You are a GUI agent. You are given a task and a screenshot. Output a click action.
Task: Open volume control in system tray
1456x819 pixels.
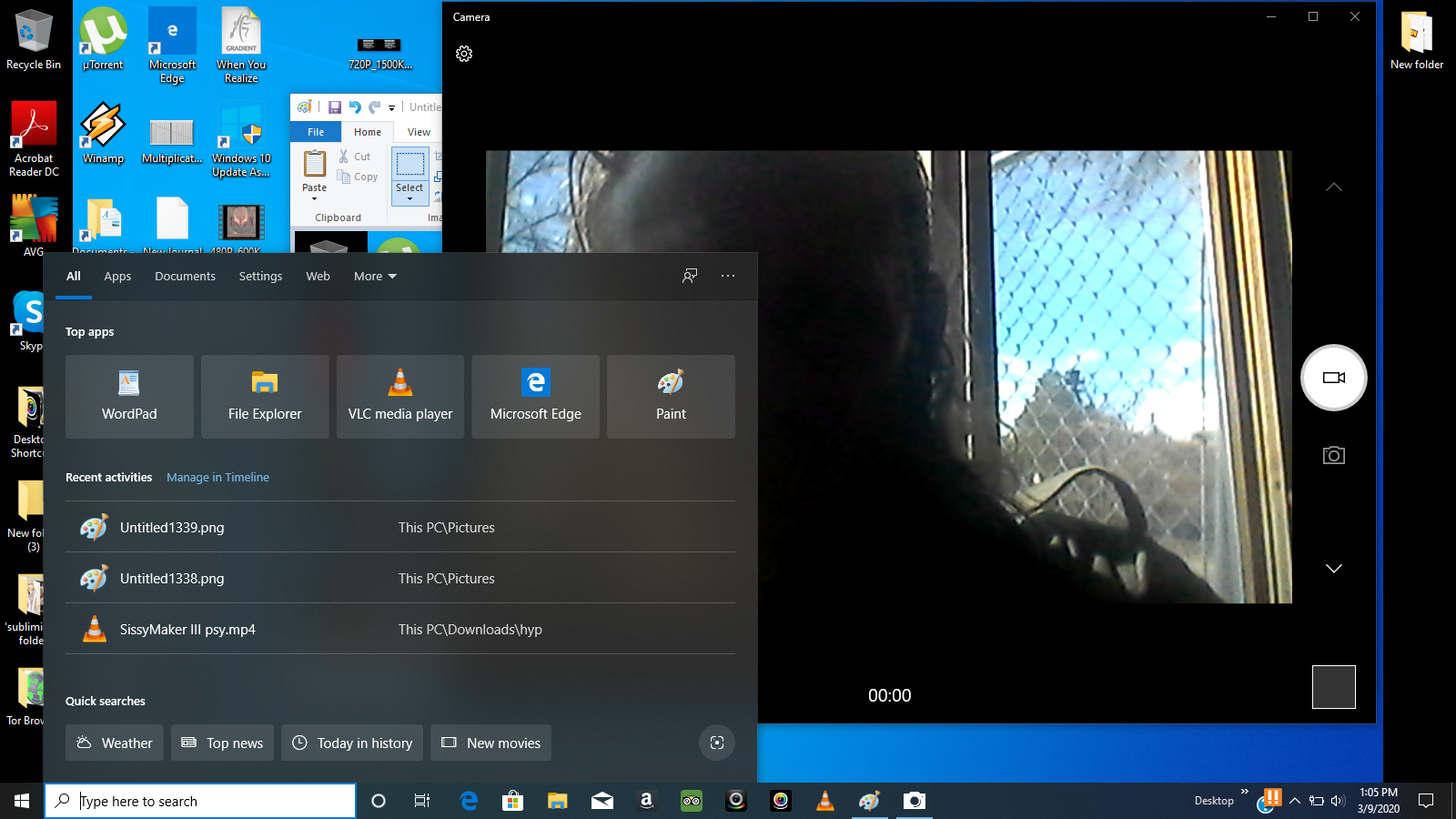pyautogui.click(x=1338, y=801)
